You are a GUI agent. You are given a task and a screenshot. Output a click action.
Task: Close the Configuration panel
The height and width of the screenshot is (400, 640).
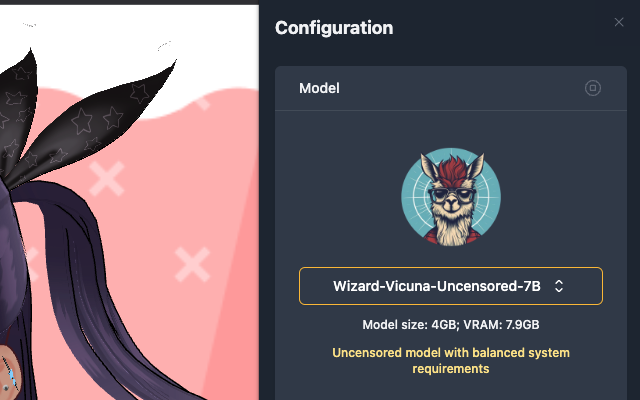[x=618, y=21]
